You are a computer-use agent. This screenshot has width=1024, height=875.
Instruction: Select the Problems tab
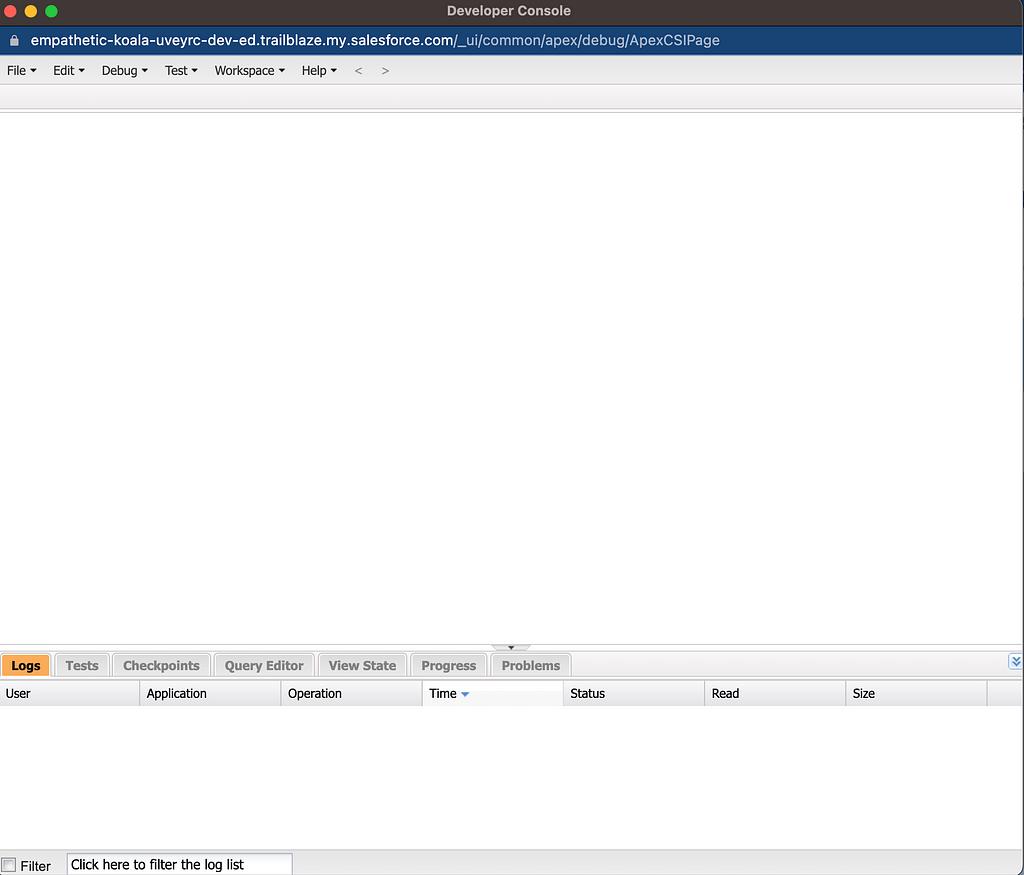coord(530,666)
